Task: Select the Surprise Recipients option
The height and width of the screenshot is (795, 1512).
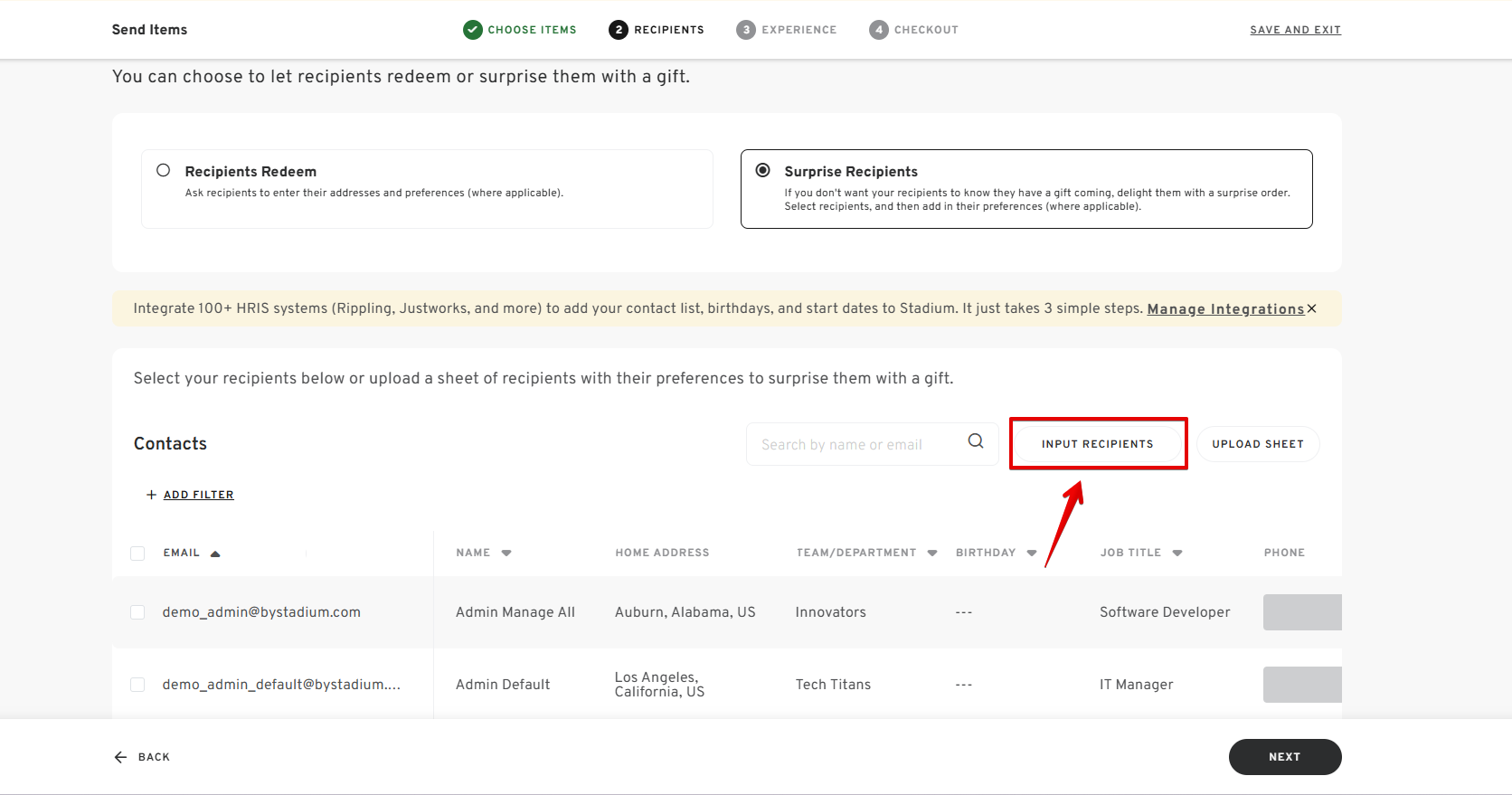Action: [x=763, y=170]
